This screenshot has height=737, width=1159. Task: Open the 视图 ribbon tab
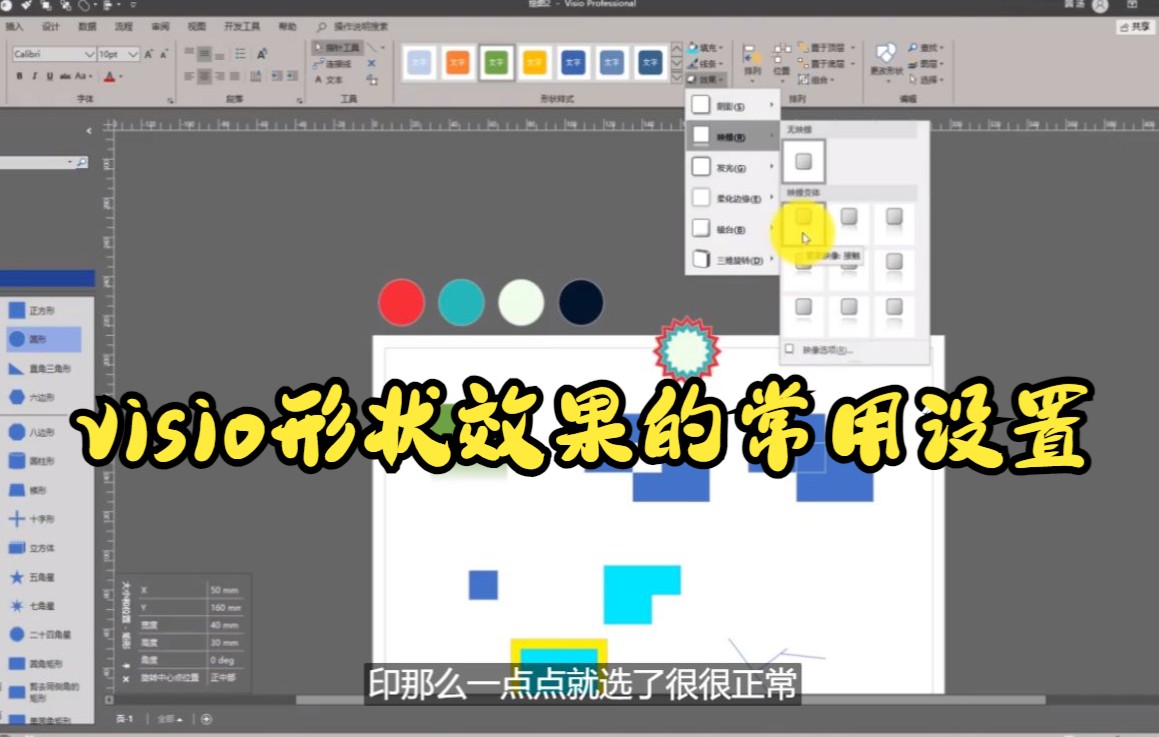pos(195,26)
